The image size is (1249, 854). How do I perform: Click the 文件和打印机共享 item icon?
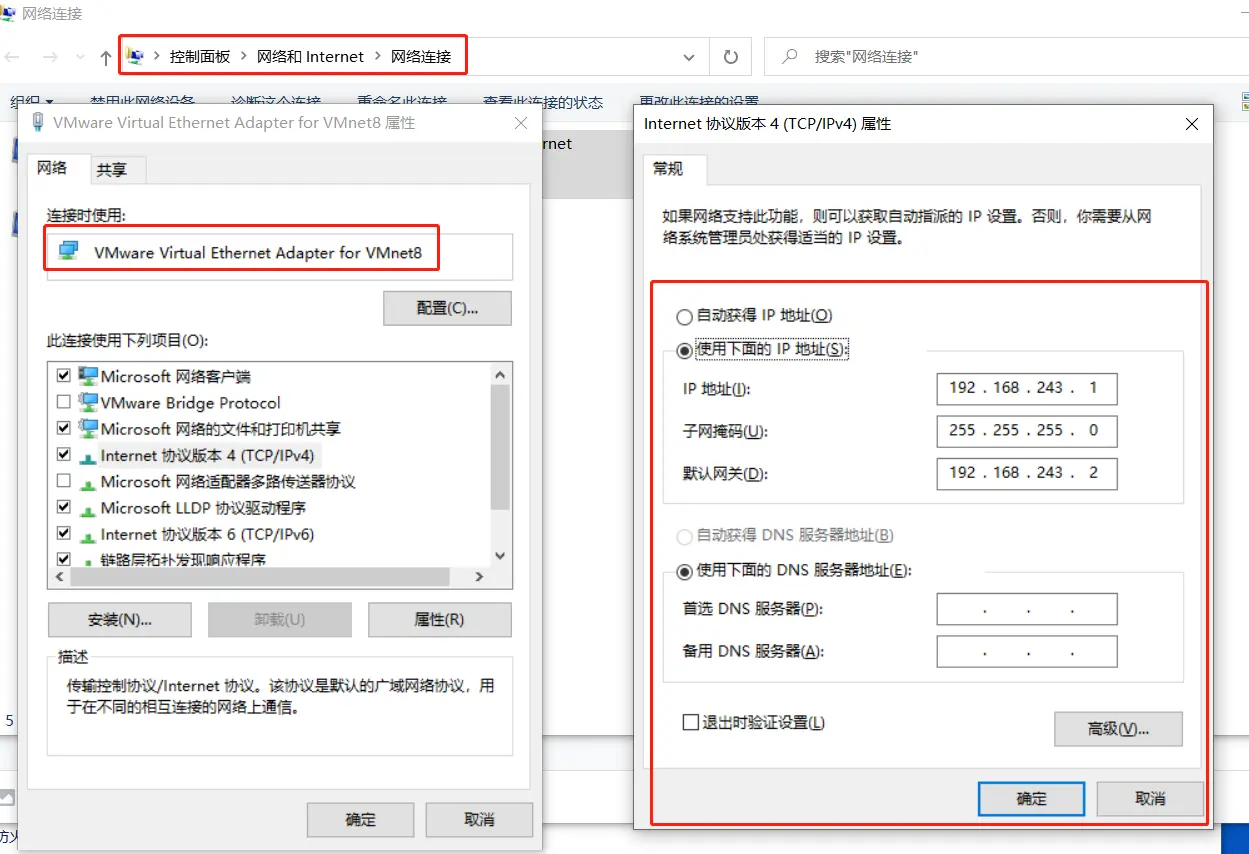[x=88, y=428]
